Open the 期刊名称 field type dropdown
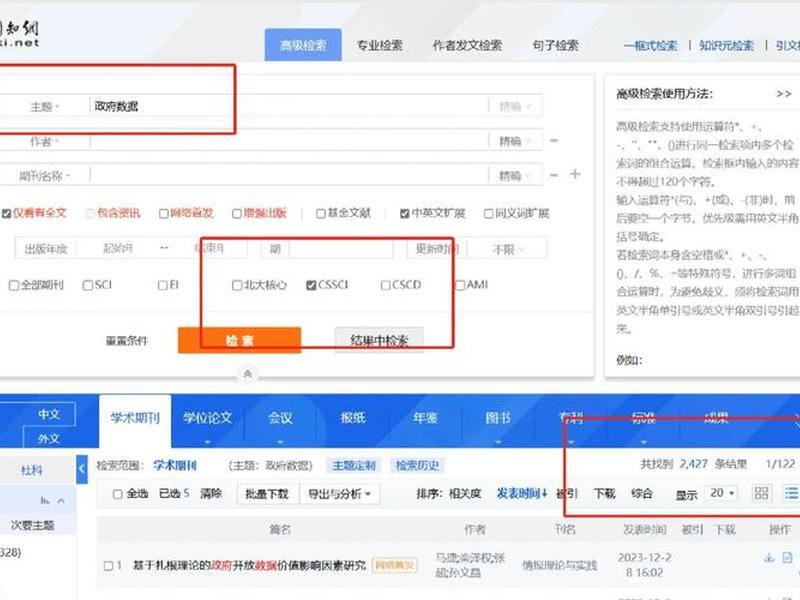This screenshot has height=600, width=800. click(x=45, y=176)
